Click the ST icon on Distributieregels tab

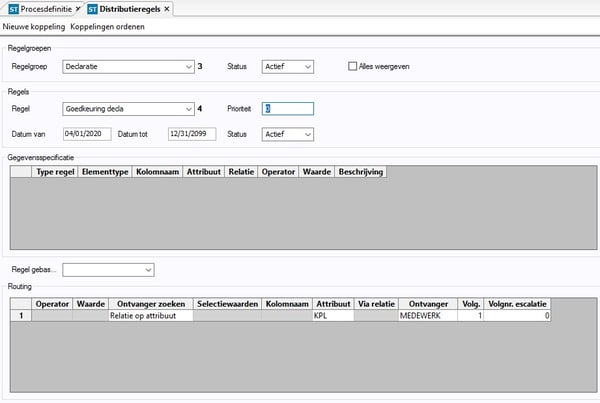point(93,9)
